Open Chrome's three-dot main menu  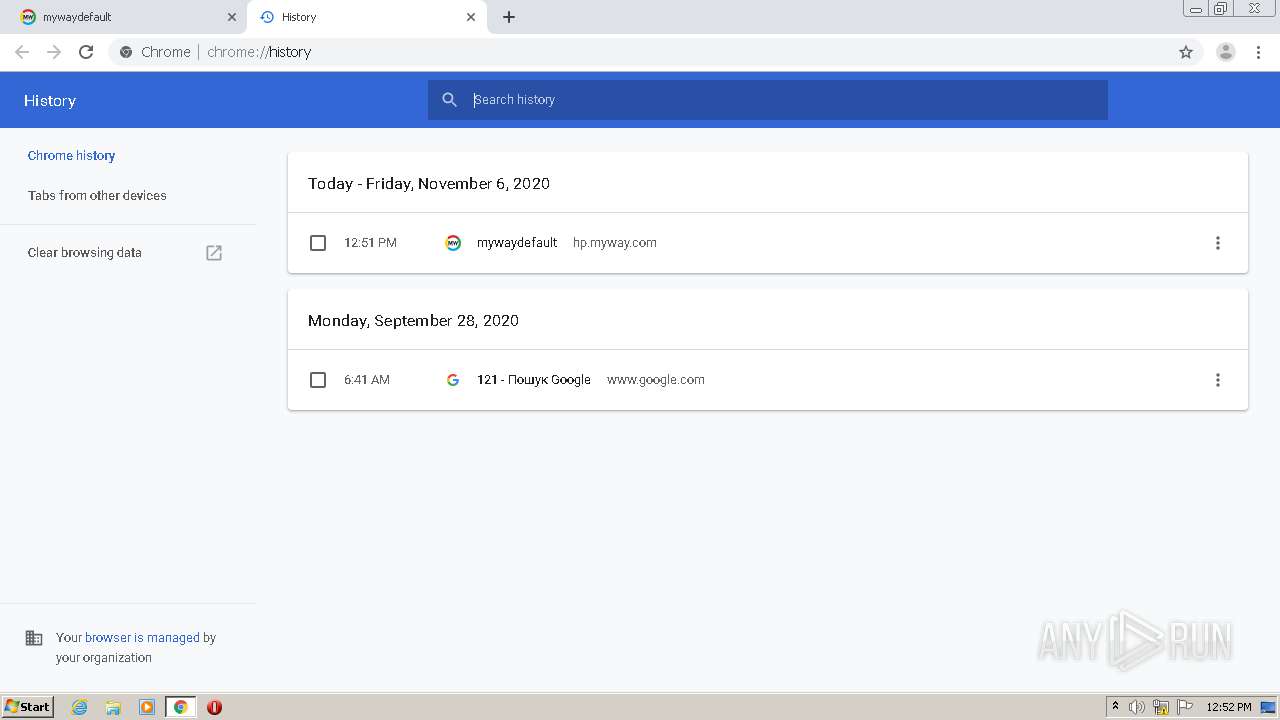1259,52
